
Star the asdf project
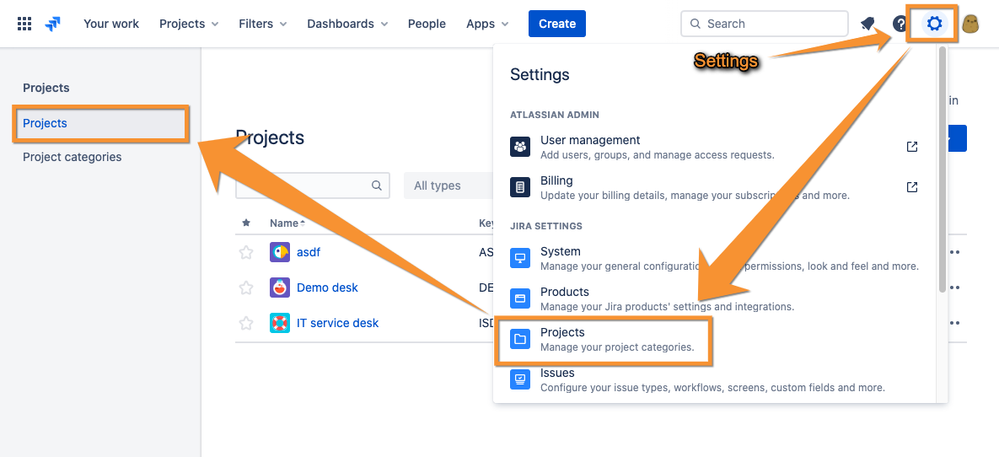(246, 252)
